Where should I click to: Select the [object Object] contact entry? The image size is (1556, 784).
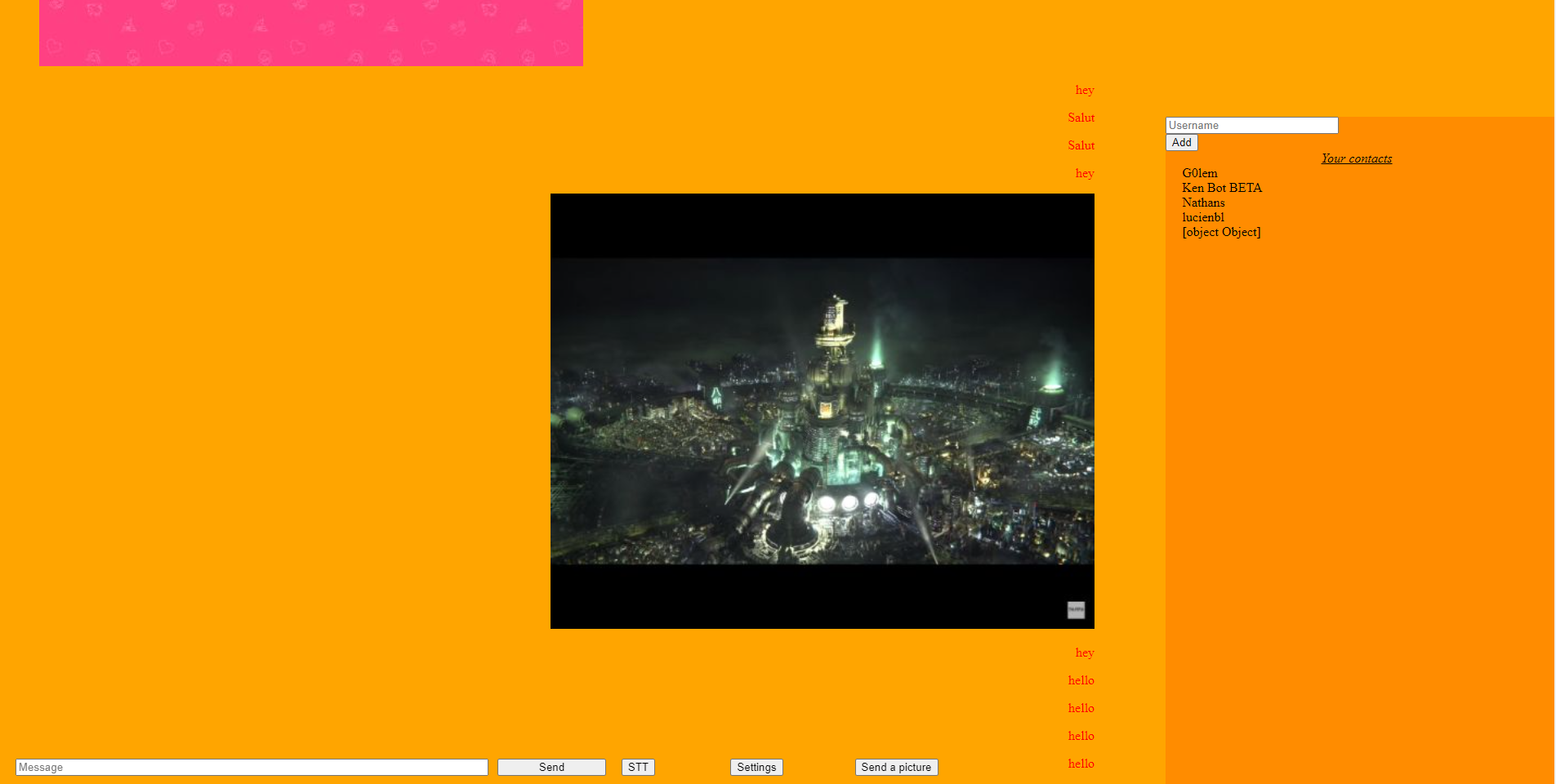pyautogui.click(x=1221, y=232)
